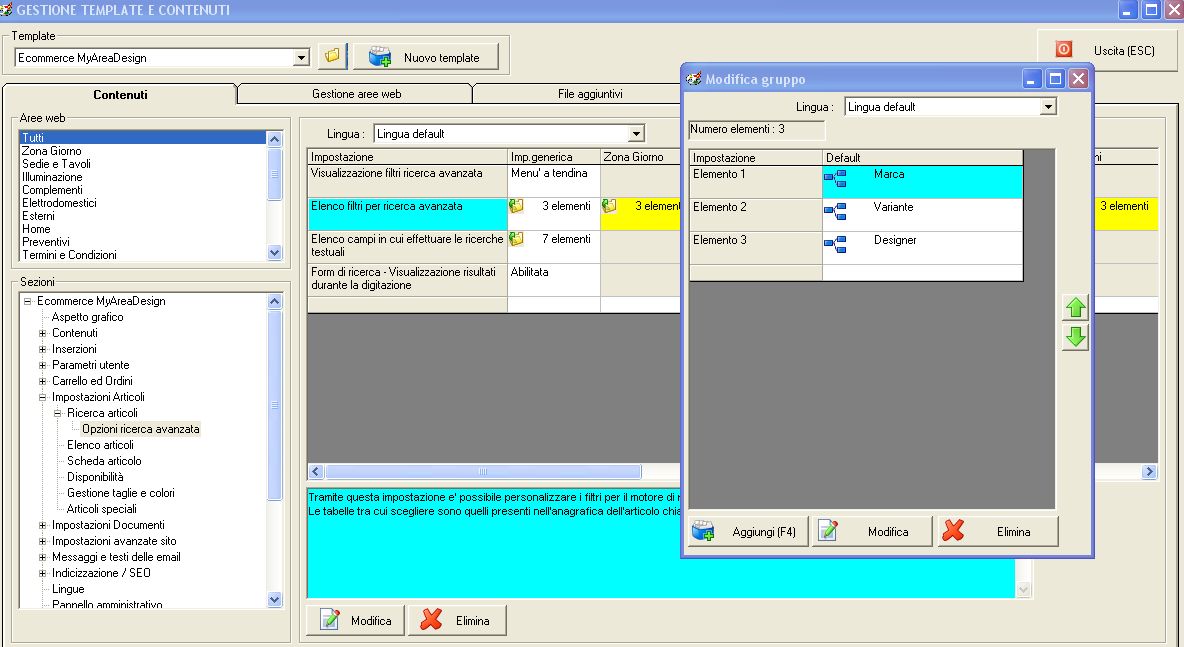Screen dimensions: 1184x647
Task: Click the tree icon next to Variante
Action: [x=835, y=211]
